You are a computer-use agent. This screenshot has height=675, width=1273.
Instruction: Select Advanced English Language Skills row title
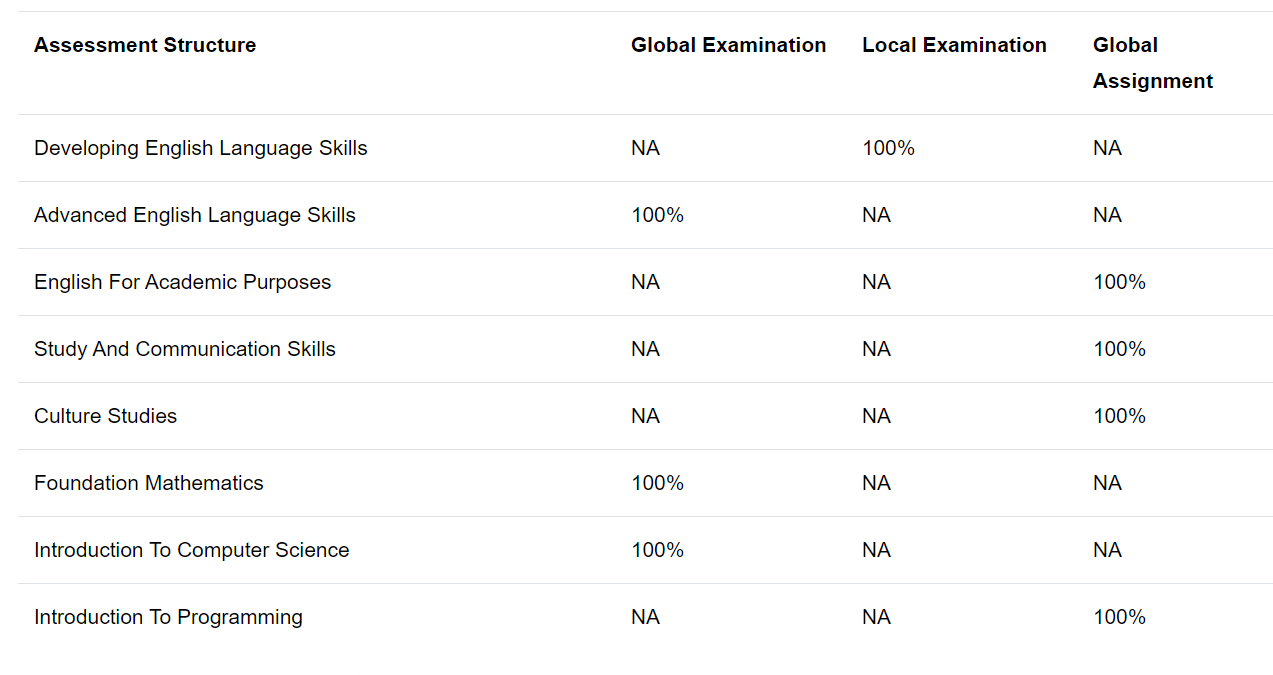point(195,215)
